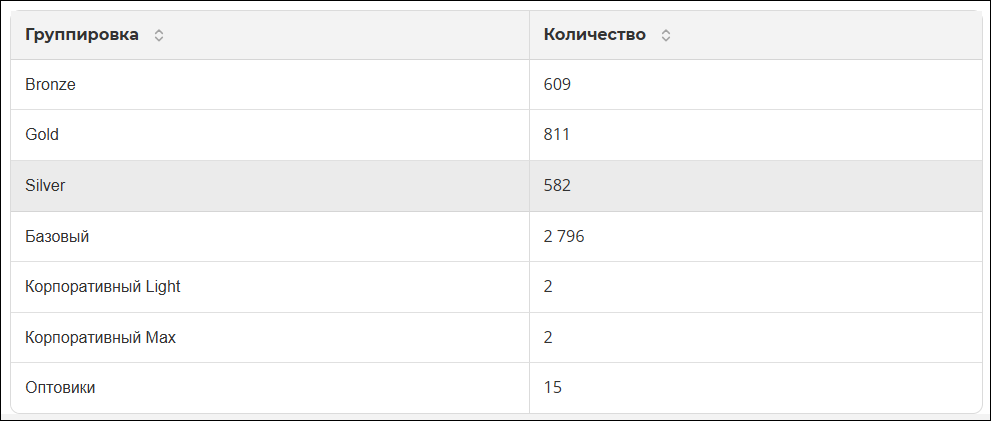Click the 811 count value

tap(556, 135)
